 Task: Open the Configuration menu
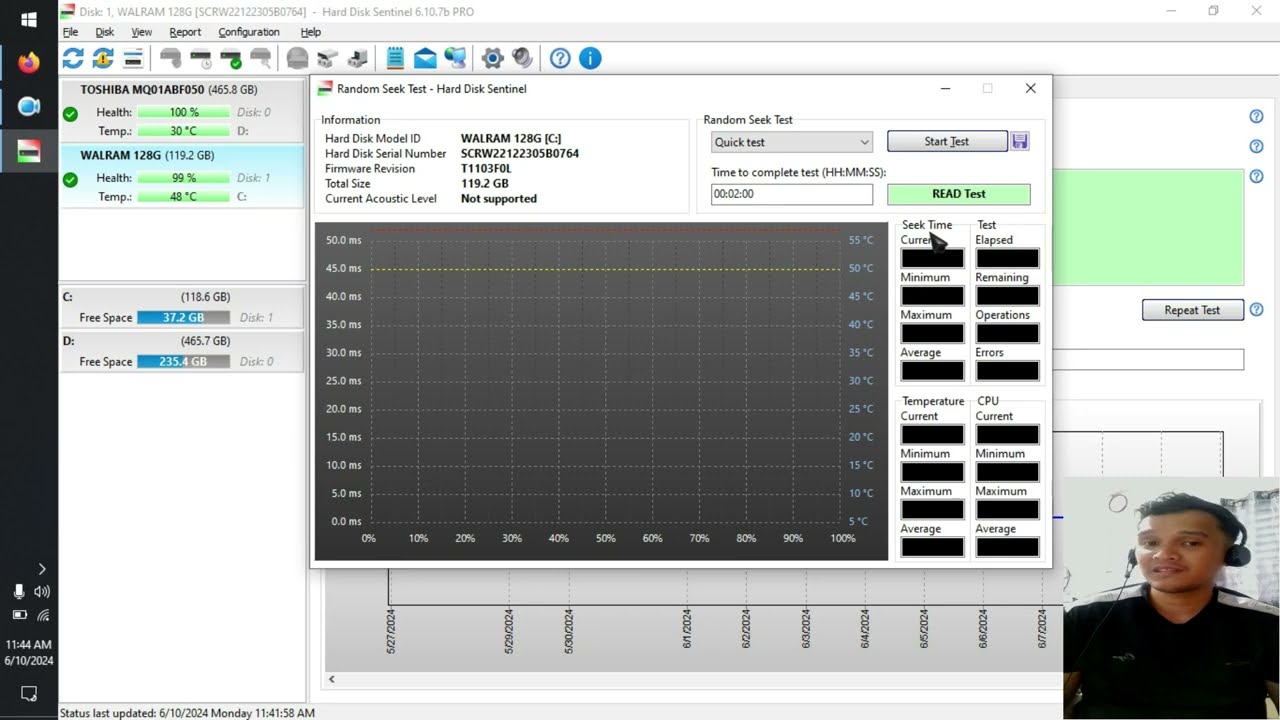click(249, 32)
